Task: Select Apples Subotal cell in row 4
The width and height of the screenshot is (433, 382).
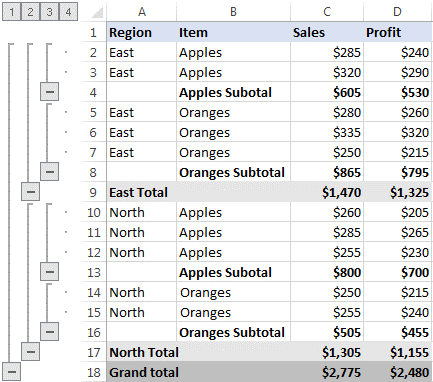Action: 233,92
